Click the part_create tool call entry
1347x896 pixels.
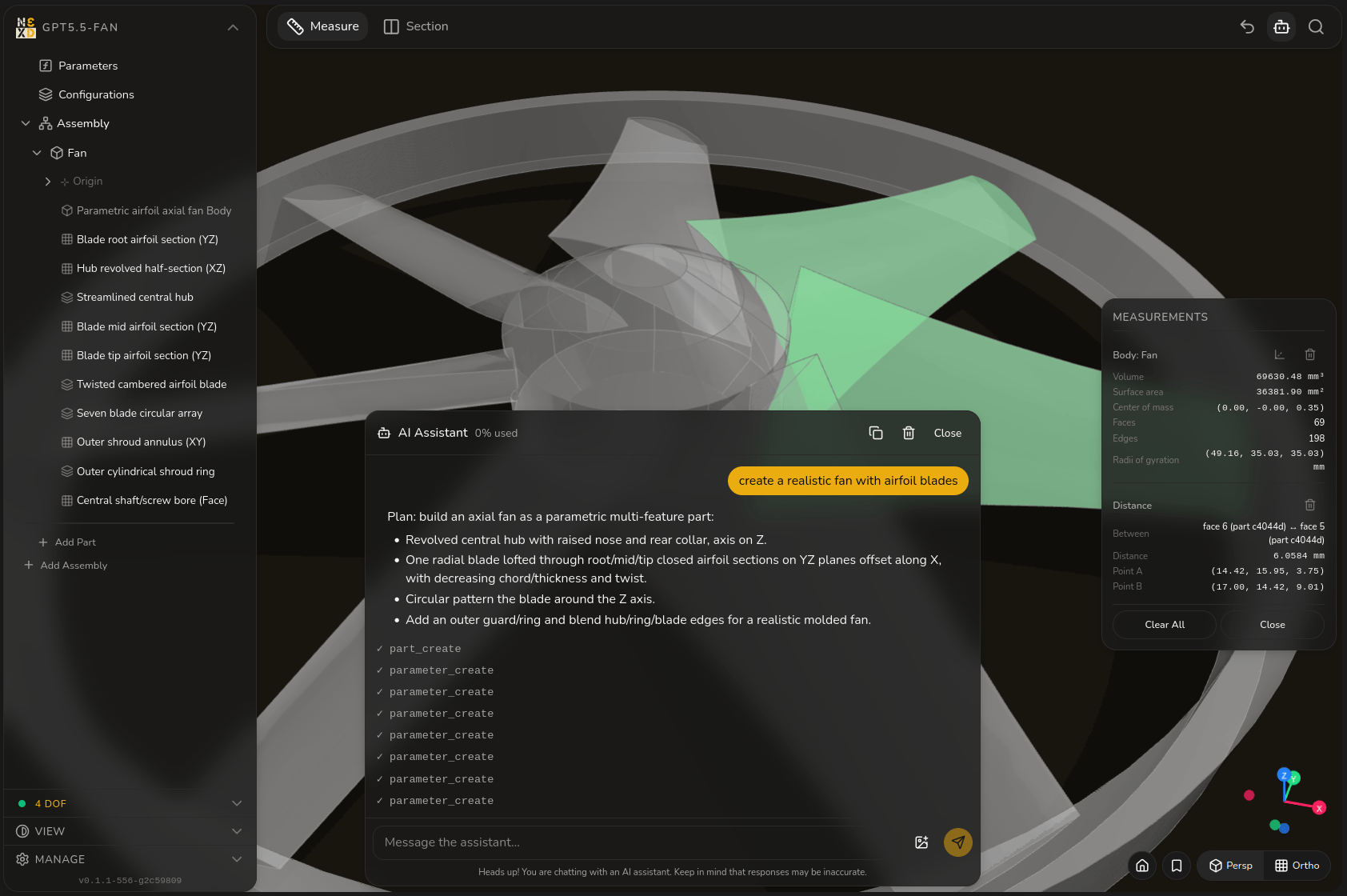click(x=425, y=649)
